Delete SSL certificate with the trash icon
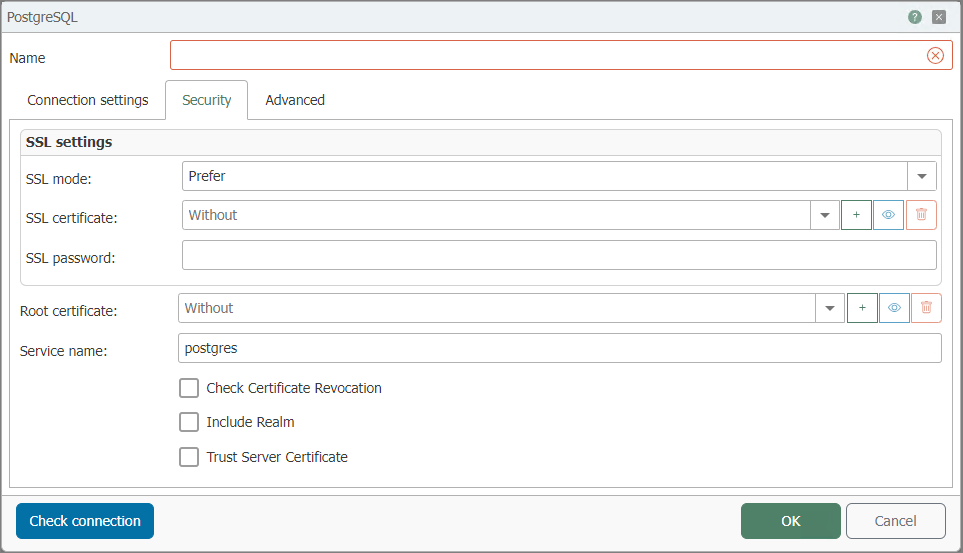963x553 pixels. (921, 215)
